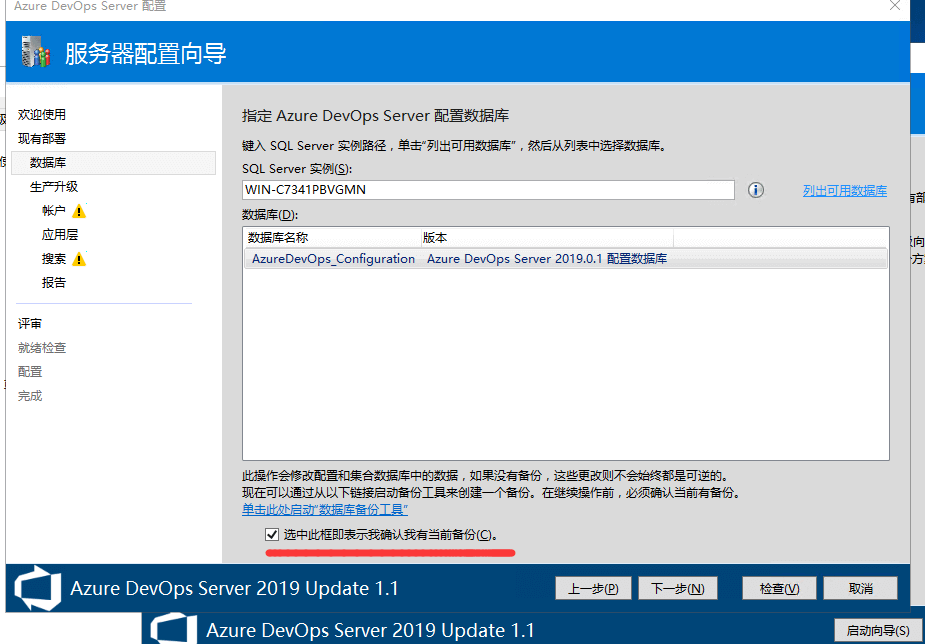925x644 pixels.
Task: Open the 应用层 step
Action: [x=60, y=235]
